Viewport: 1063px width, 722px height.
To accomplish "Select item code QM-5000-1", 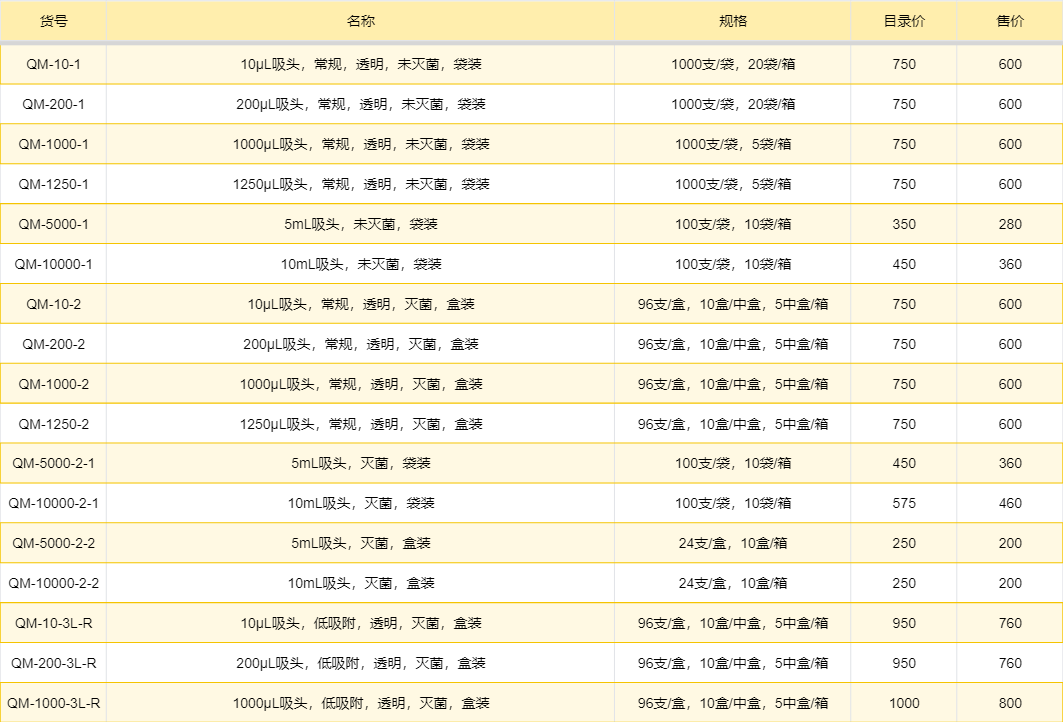I will point(54,224).
